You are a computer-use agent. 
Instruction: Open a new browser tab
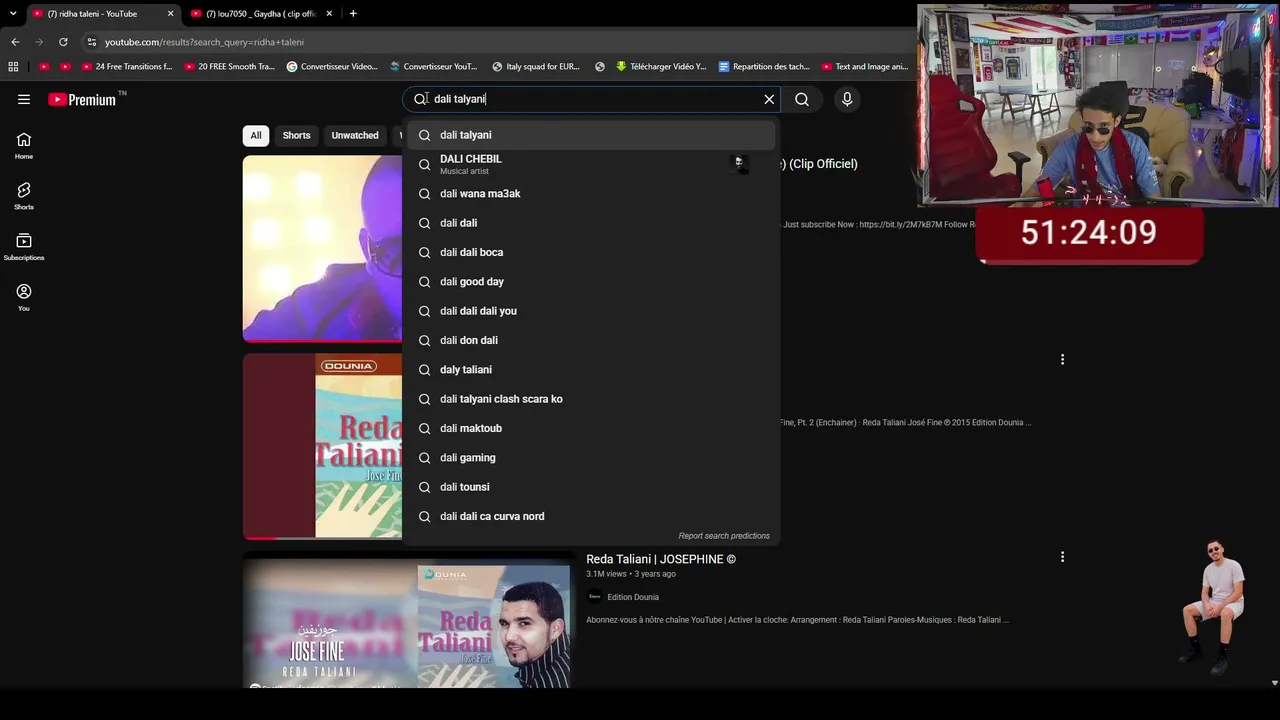coord(353,14)
